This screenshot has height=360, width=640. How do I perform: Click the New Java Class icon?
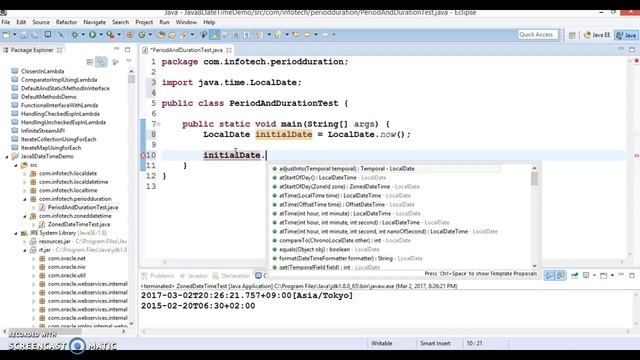pyautogui.click(x=142, y=35)
